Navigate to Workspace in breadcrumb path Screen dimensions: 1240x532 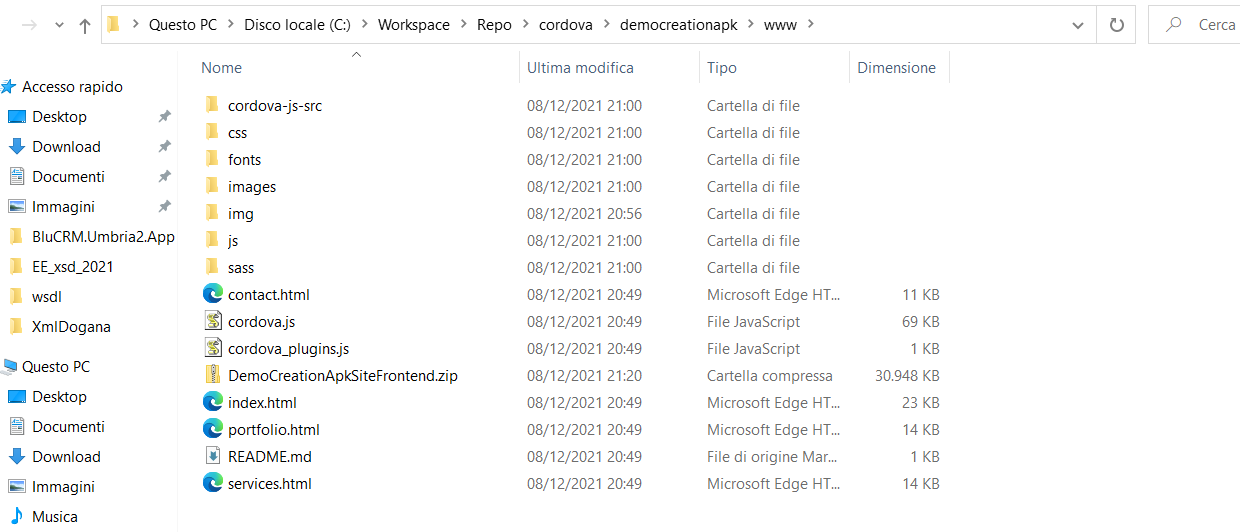pos(414,25)
